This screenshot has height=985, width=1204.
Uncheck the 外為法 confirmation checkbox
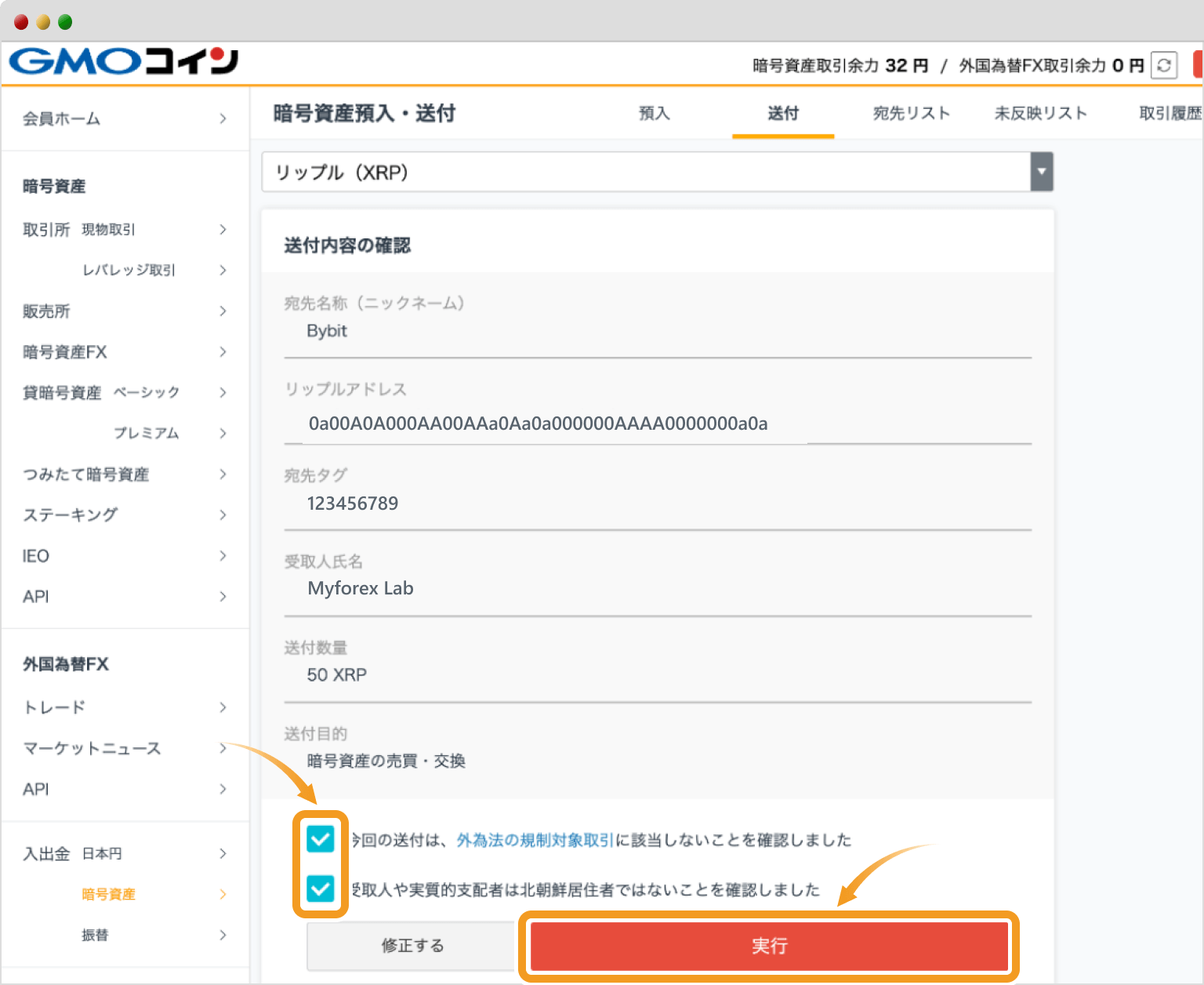tap(321, 839)
